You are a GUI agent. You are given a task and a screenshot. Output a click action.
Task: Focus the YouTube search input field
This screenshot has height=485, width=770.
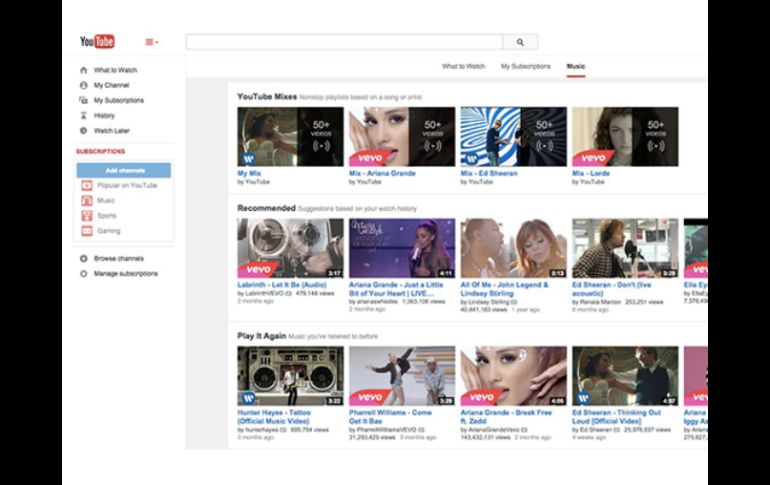pyautogui.click(x=345, y=42)
